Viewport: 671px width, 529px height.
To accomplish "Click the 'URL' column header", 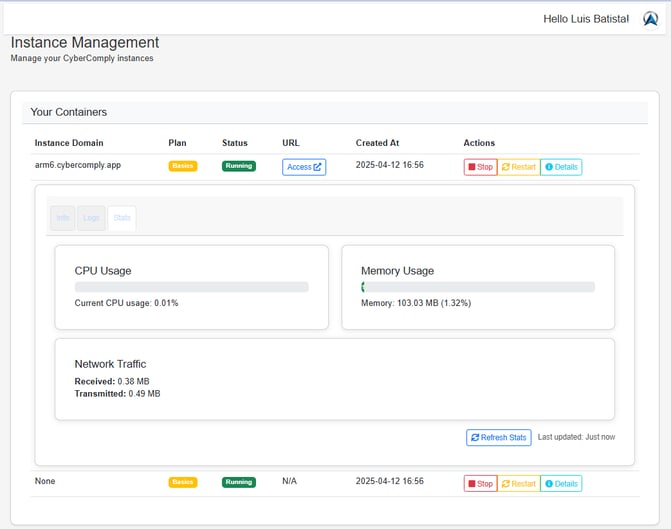I will click(291, 143).
